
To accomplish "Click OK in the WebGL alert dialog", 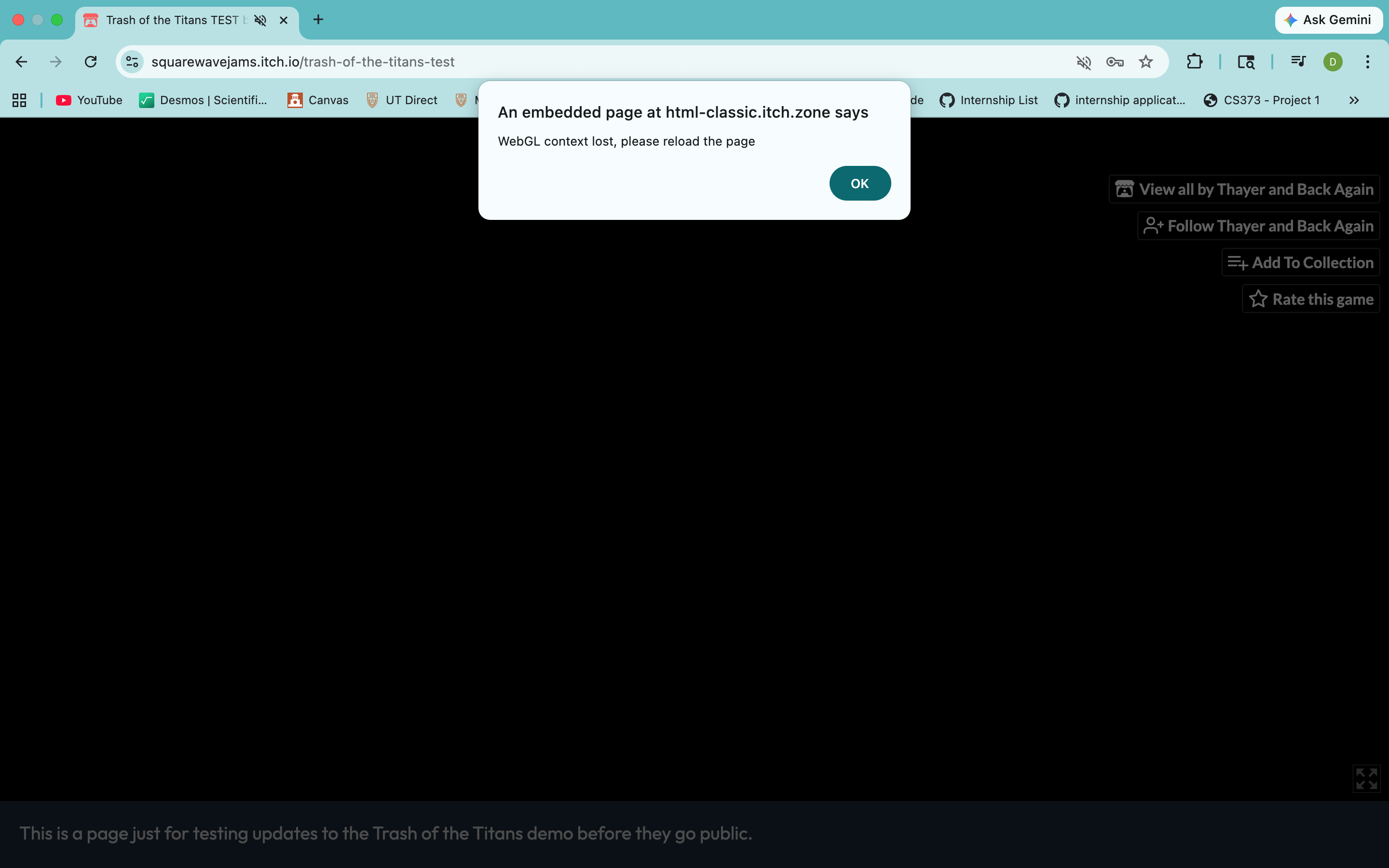I will click(x=859, y=183).
